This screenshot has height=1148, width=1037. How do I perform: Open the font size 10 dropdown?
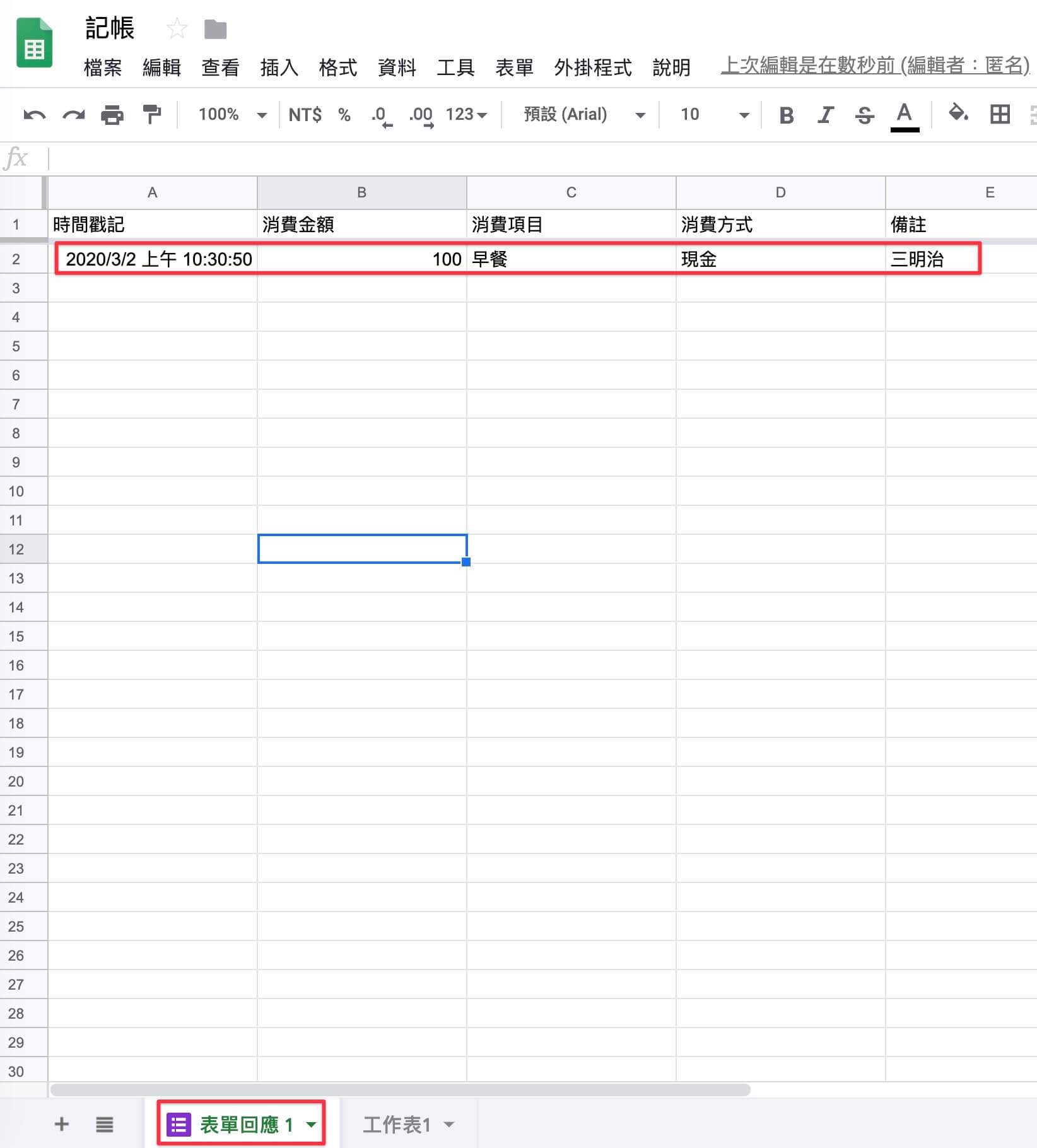[715, 115]
